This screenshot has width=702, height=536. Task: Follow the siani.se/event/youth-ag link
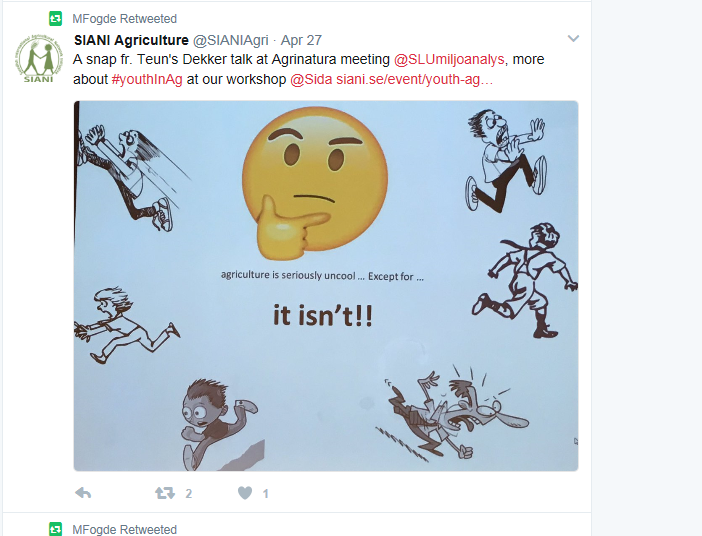tap(415, 80)
